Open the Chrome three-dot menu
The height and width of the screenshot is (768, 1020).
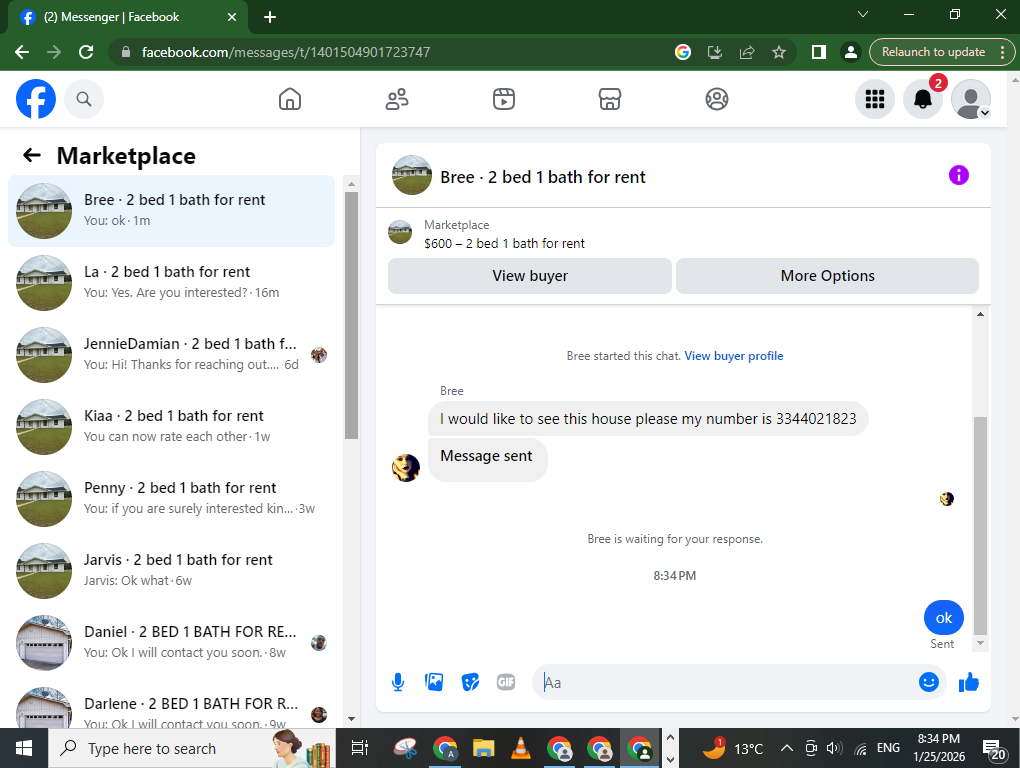click(1002, 52)
